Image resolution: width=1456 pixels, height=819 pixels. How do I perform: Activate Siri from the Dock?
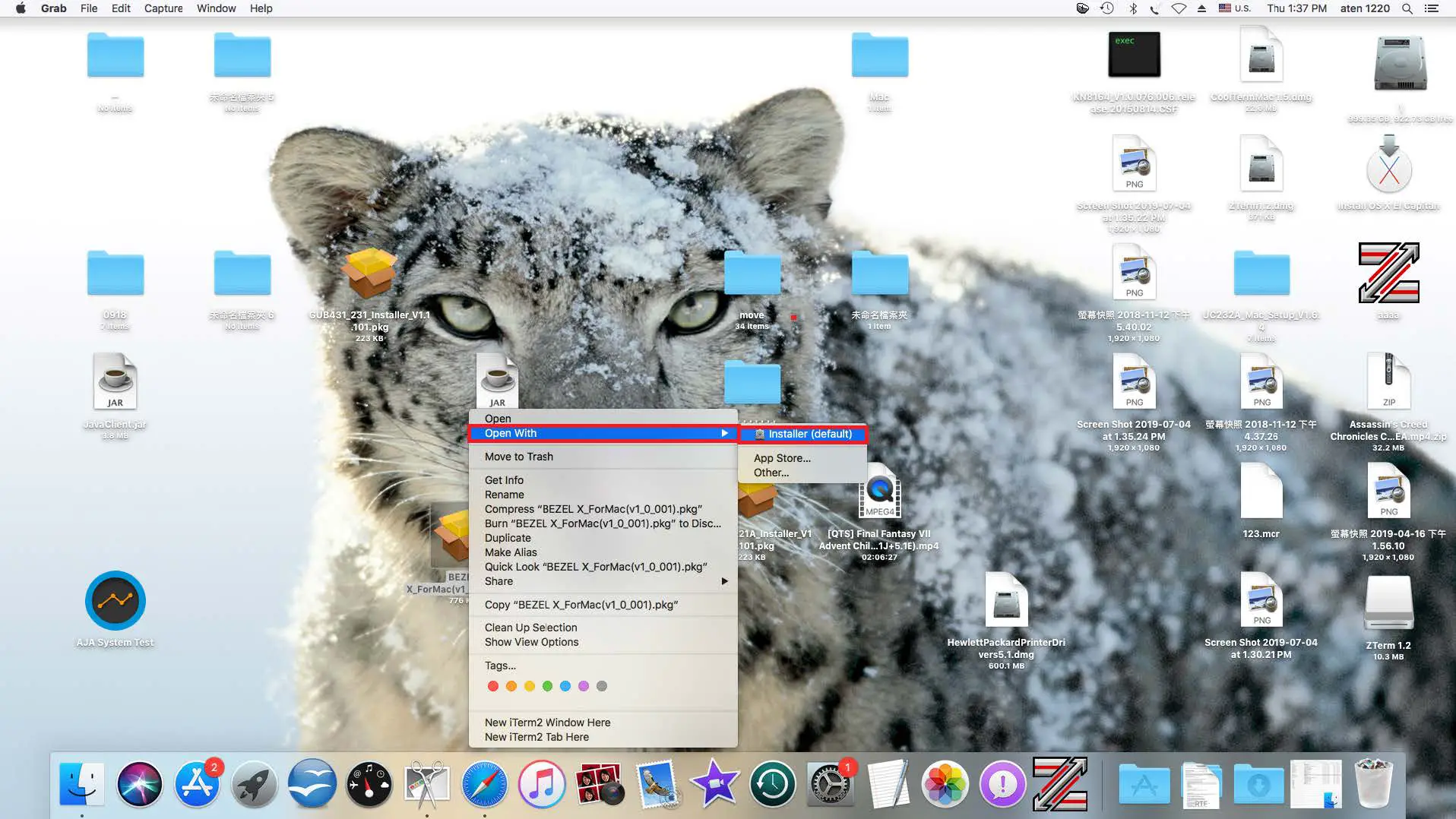pos(140,784)
